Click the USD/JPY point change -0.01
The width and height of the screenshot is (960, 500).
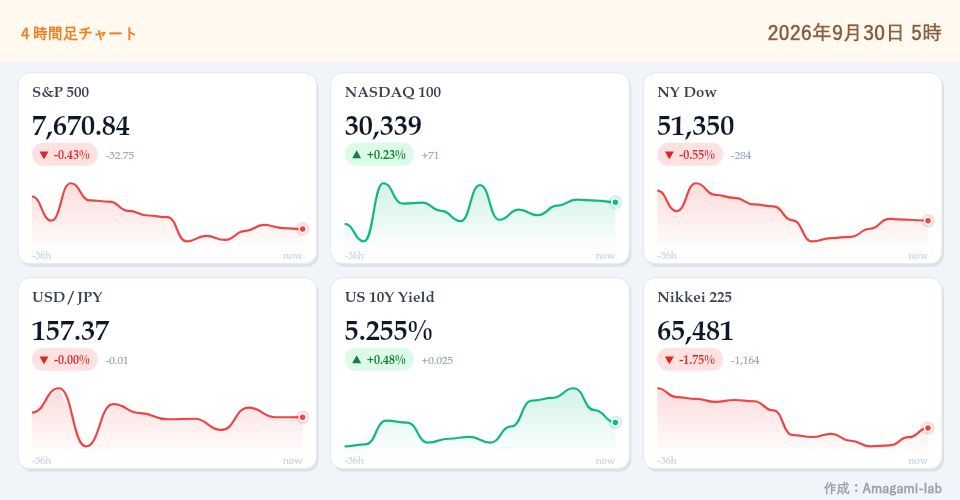click(117, 360)
